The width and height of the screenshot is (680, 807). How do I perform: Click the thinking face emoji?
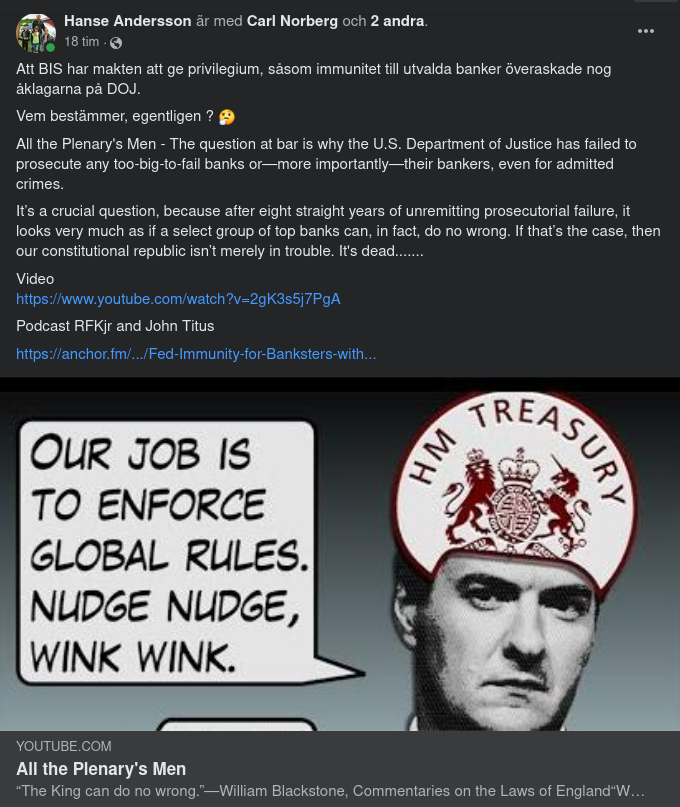pyautogui.click(x=226, y=117)
